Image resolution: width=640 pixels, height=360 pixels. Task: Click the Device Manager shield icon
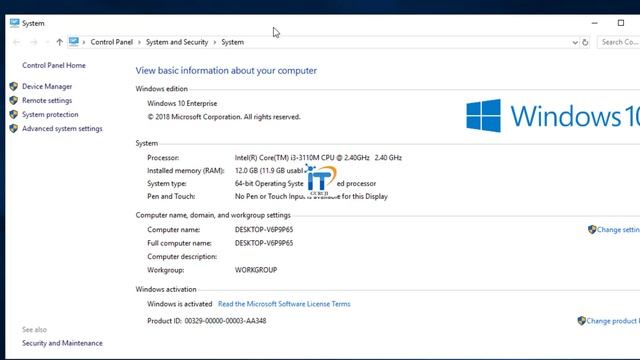pos(14,87)
